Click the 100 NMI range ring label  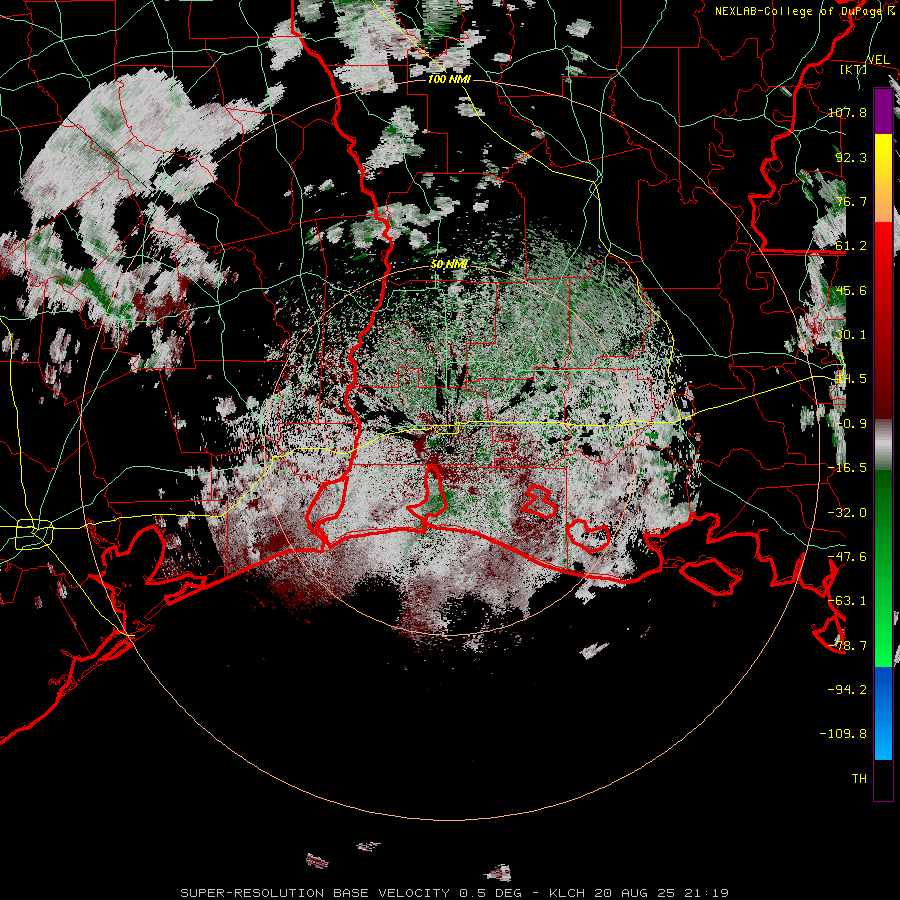449,79
